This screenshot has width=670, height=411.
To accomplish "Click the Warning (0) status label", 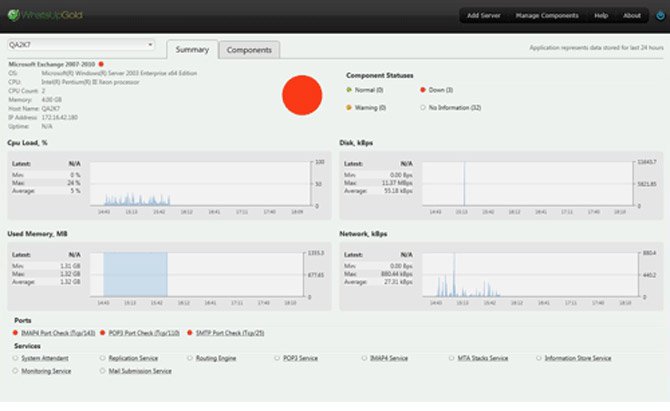I will coord(370,108).
